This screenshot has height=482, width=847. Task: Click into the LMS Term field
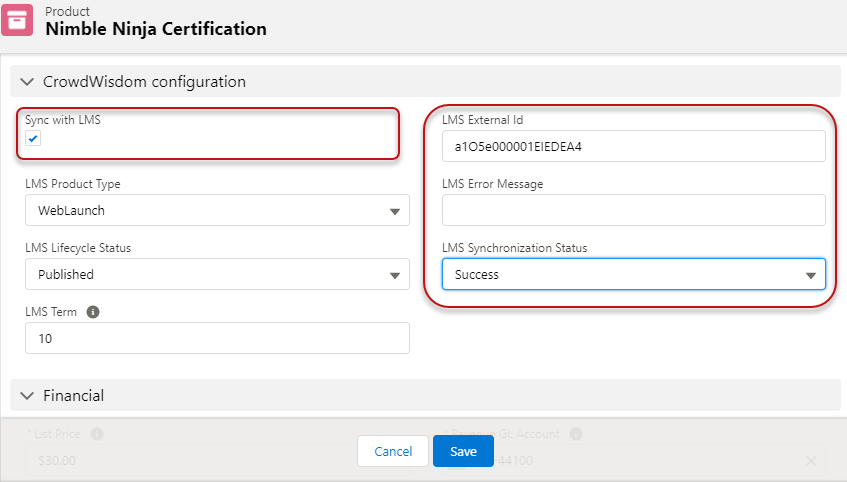tap(217, 338)
